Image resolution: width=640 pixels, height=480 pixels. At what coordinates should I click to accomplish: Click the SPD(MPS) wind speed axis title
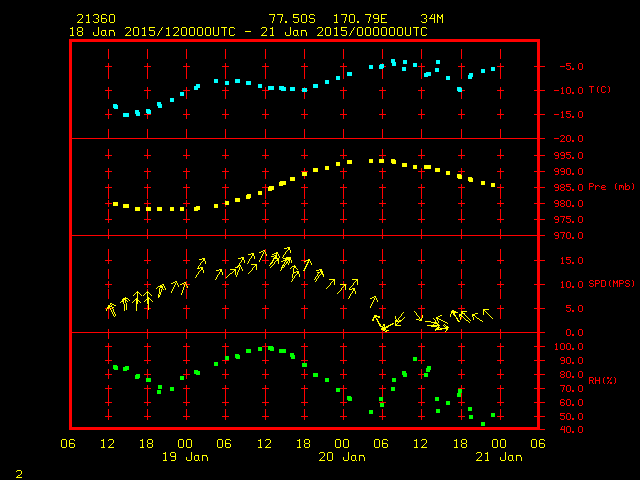coord(611,283)
